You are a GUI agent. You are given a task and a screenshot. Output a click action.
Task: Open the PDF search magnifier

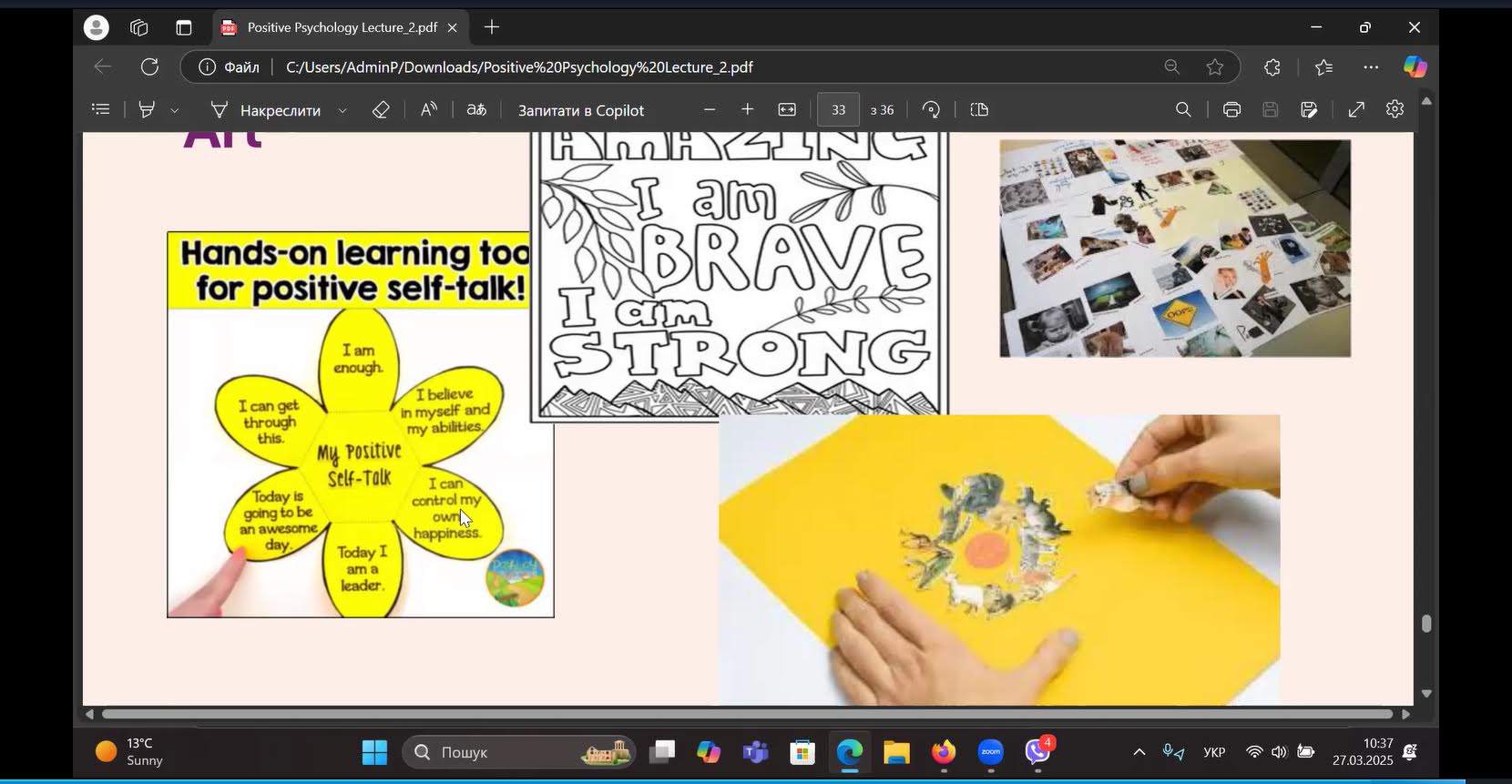[x=1183, y=109]
